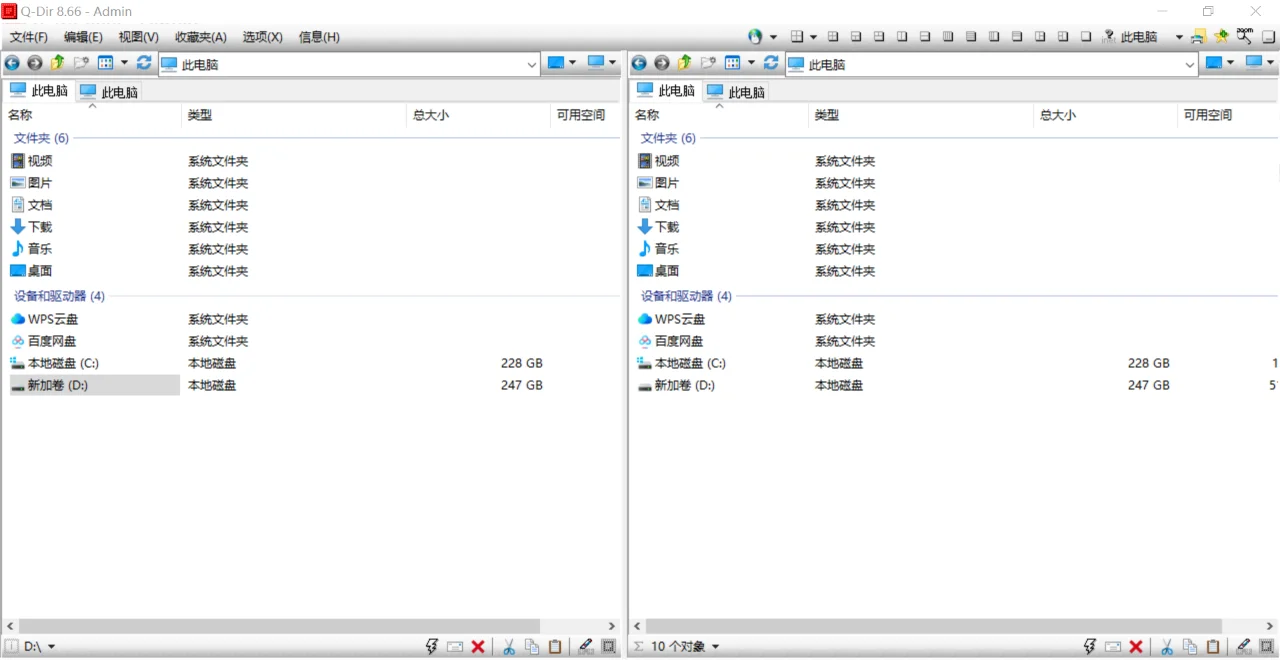
Task: Open the favorites star icon
Action: point(1221,37)
